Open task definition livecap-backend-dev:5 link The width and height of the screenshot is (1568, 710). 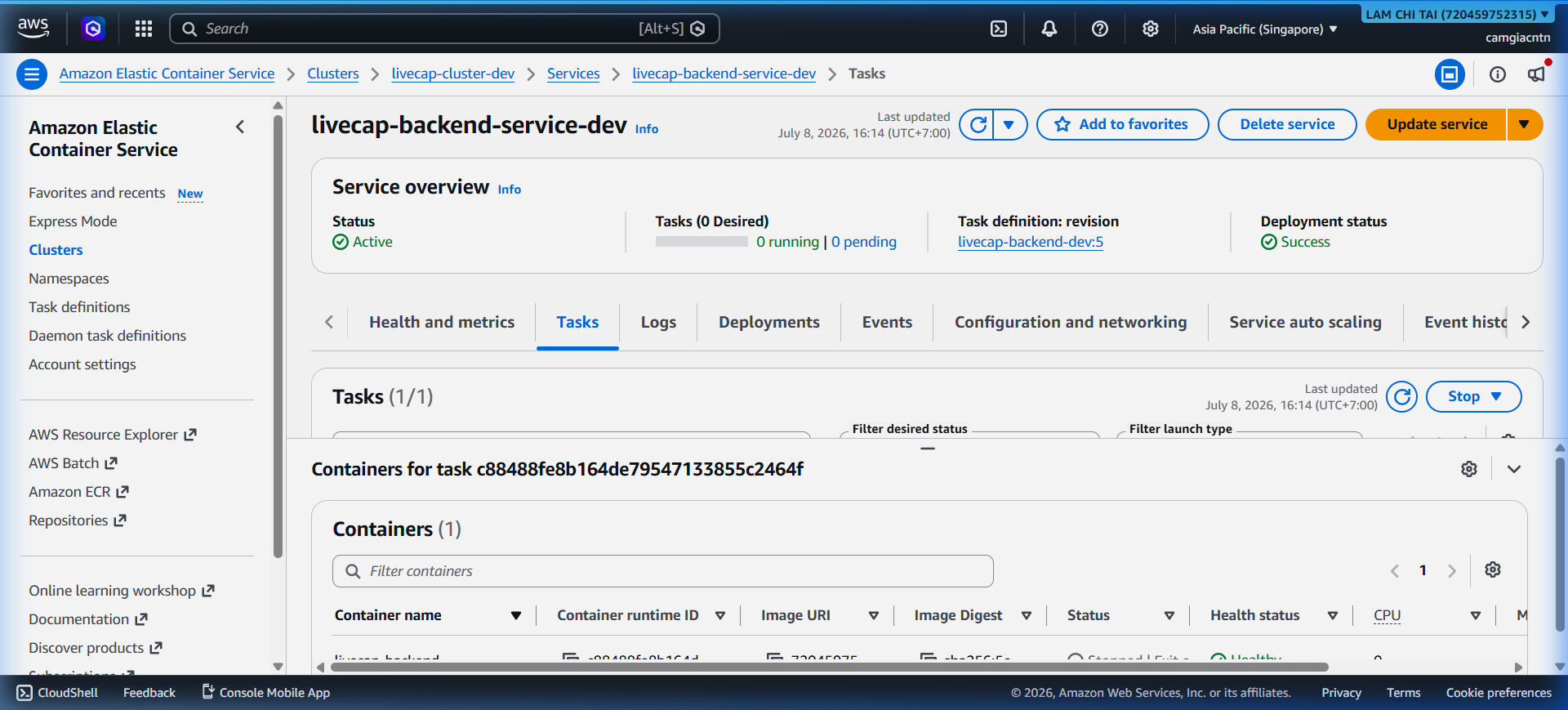[1031, 242]
